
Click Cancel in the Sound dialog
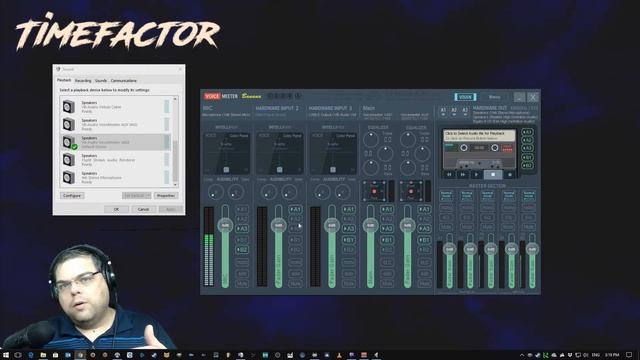click(x=143, y=209)
